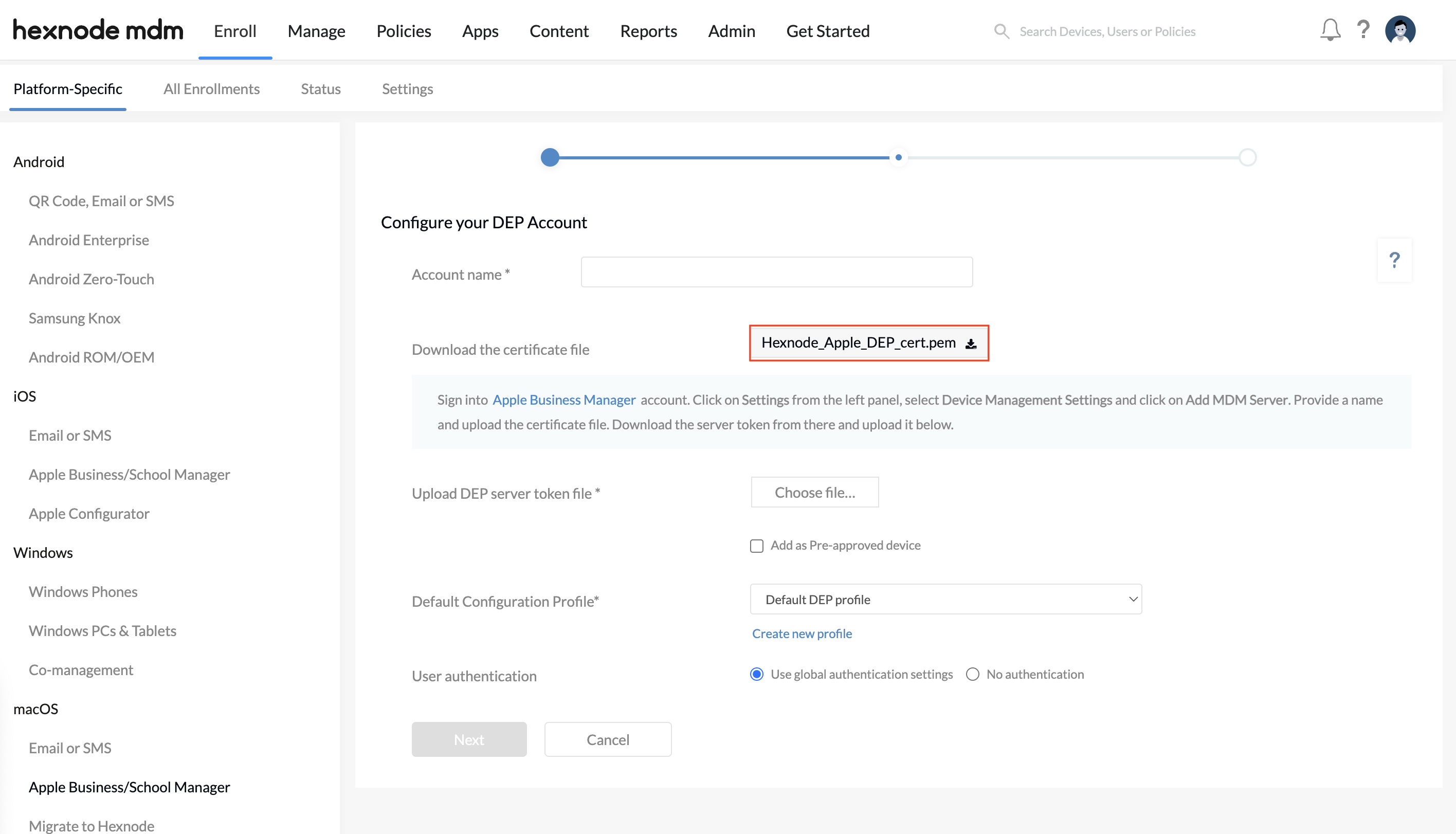Click the iOS section heading
1456x834 pixels.
click(25, 396)
